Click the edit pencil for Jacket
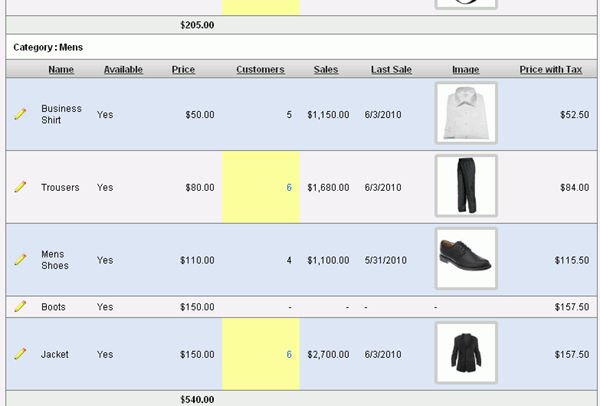This screenshot has width=600, height=406. click(20, 354)
